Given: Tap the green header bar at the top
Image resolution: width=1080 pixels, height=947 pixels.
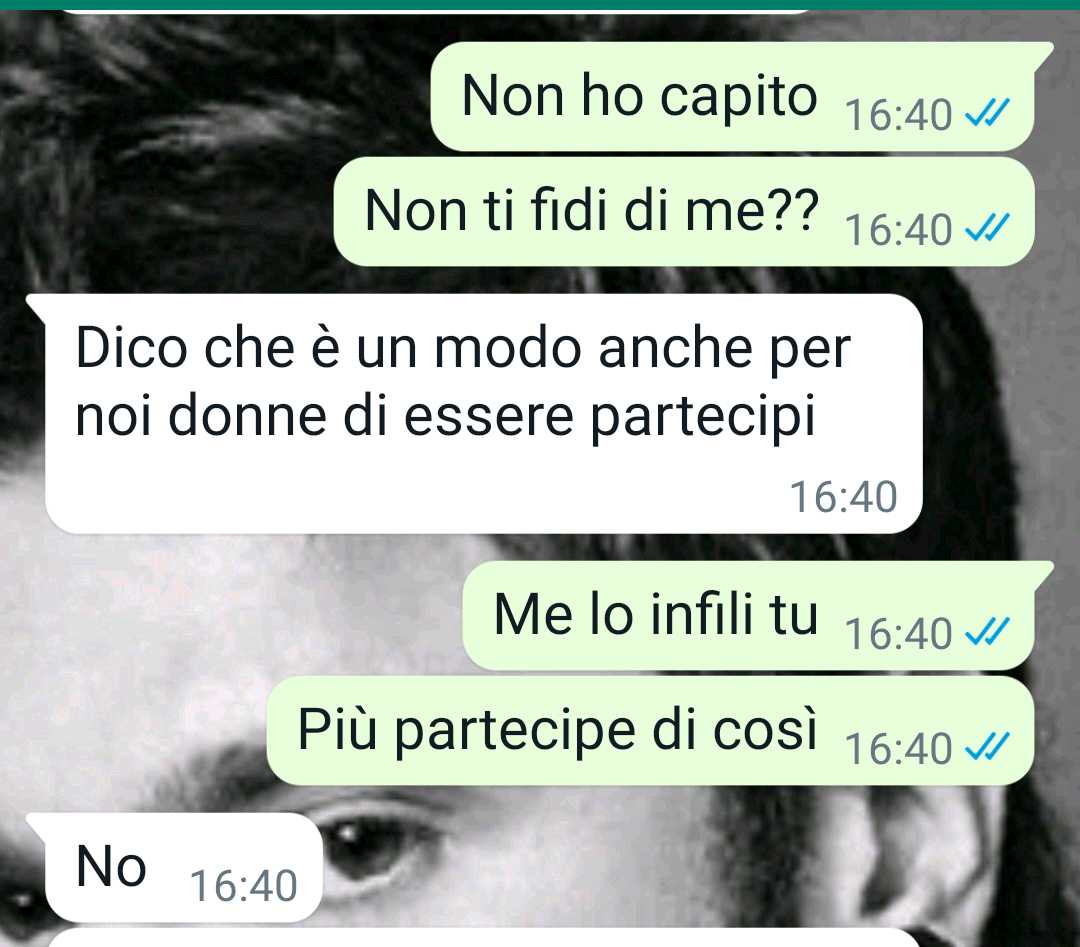Looking at the screenshot, I should coord(540,4).
